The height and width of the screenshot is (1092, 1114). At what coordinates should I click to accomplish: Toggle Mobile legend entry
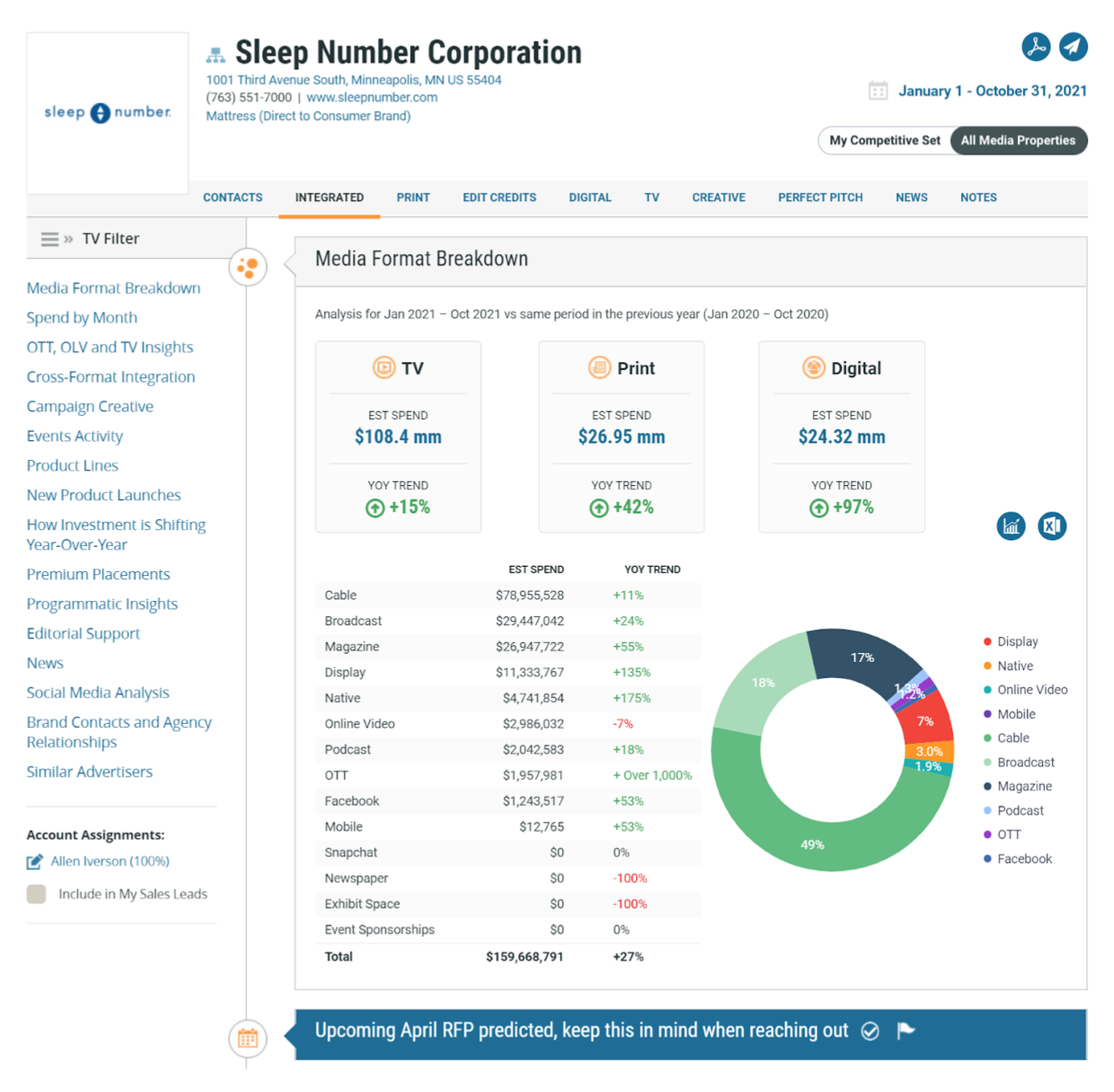pyautogui.click(x=1010, y=714)
